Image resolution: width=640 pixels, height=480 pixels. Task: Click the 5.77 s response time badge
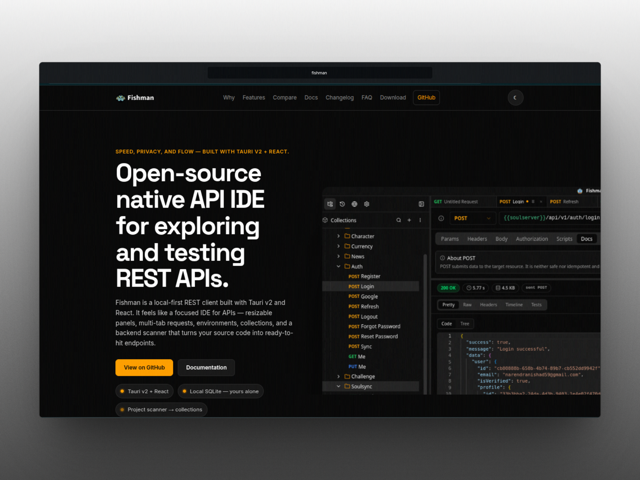pos(476,288)
